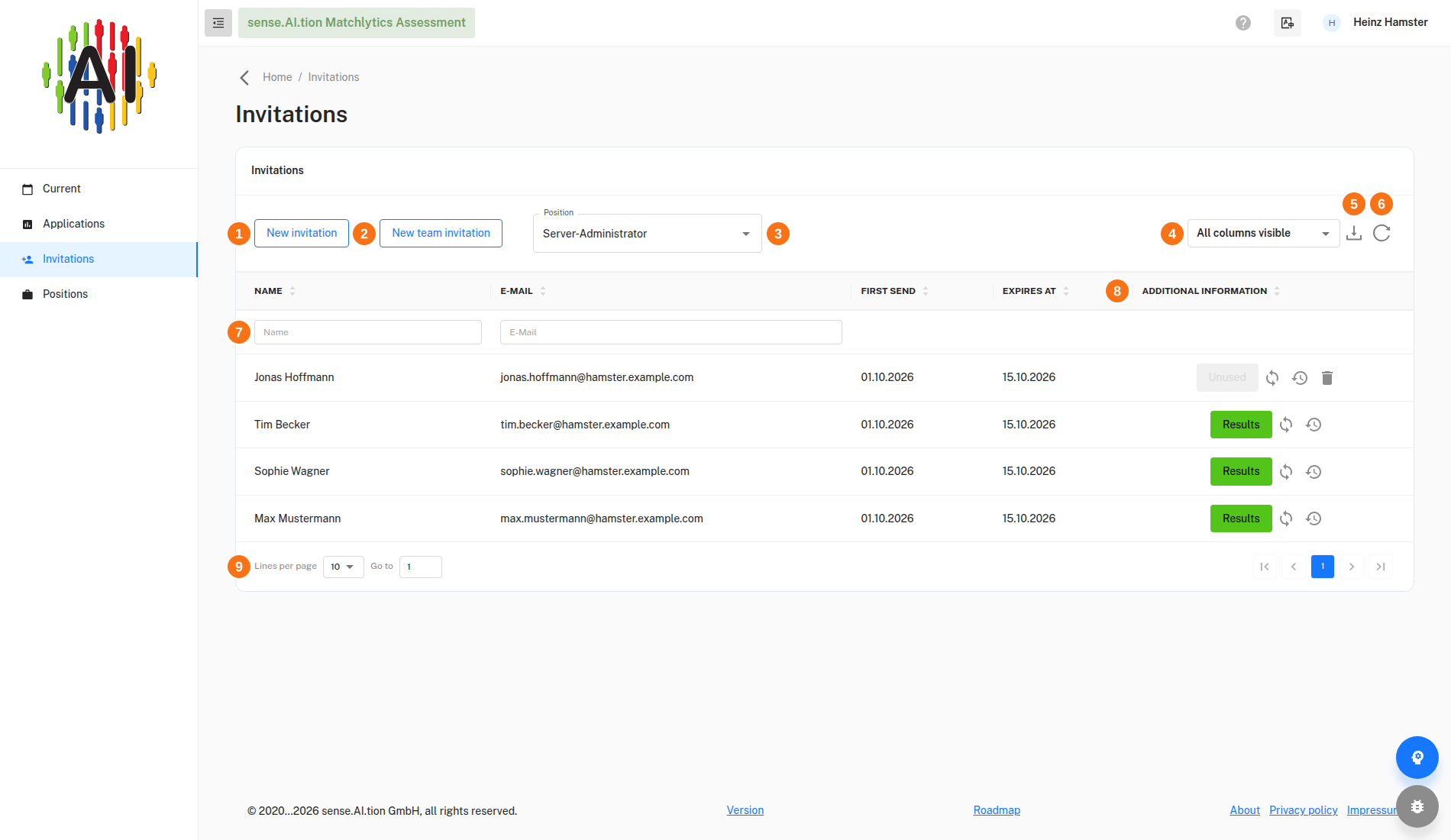Show history for Jonas Hoffmann invitation
The image size is (1451, 840).
tap(1300, 378)
